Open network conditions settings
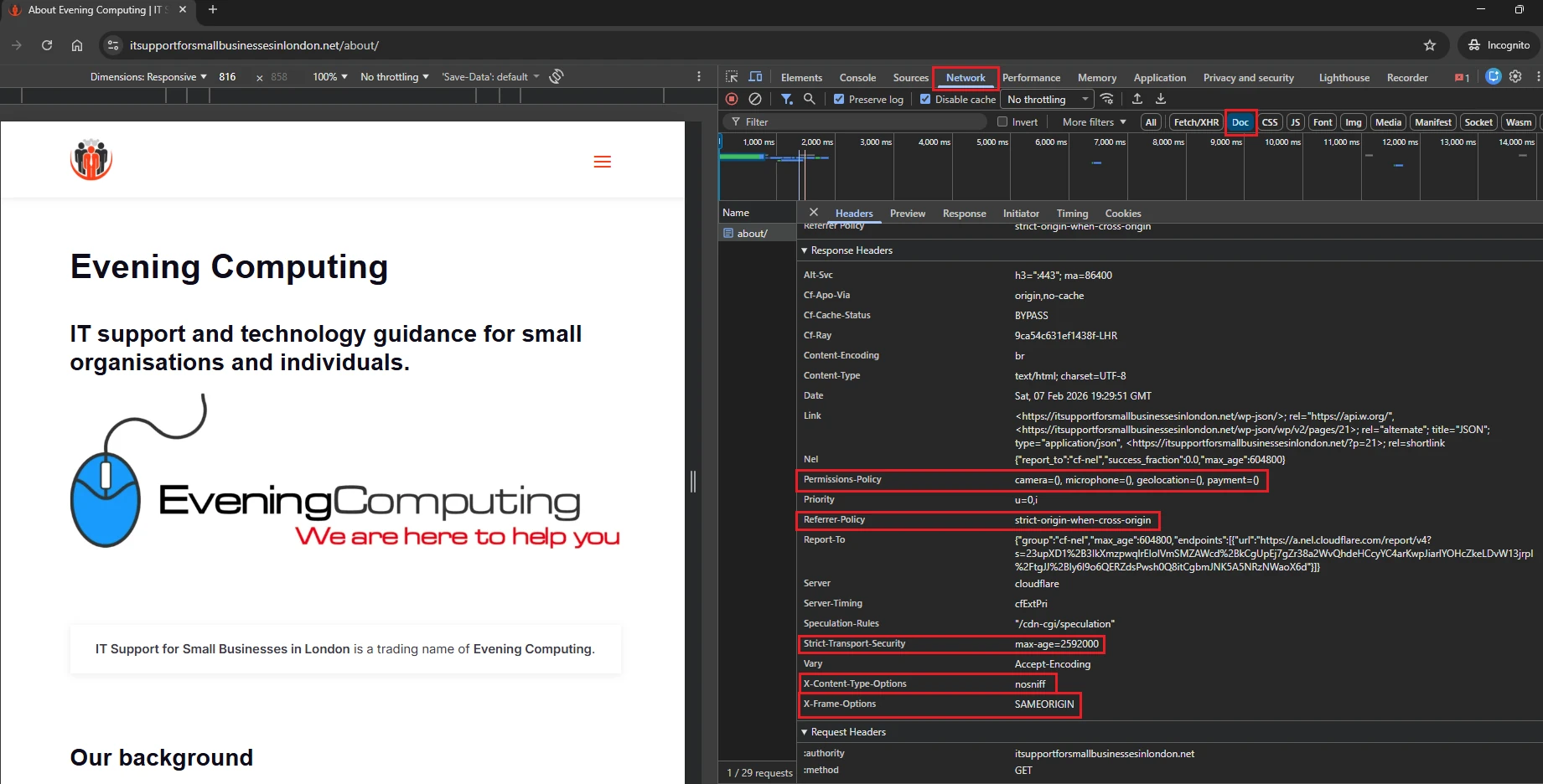Screen dimensions: 1543x784 (1107, 99)
